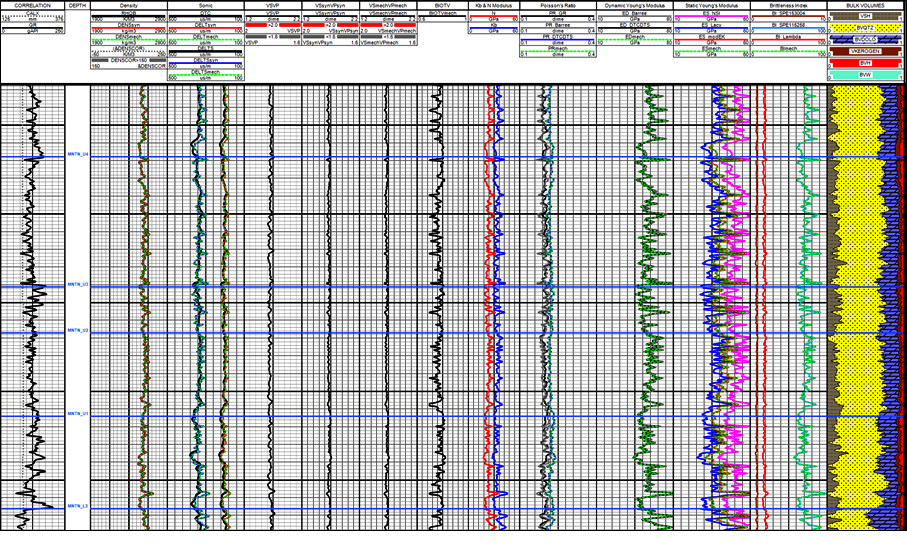Image resolution: width=907 pixels, height=543 pixels.
Task: Select the MNTN_L3 formation top marker
Action: click(x=78, y=507)
